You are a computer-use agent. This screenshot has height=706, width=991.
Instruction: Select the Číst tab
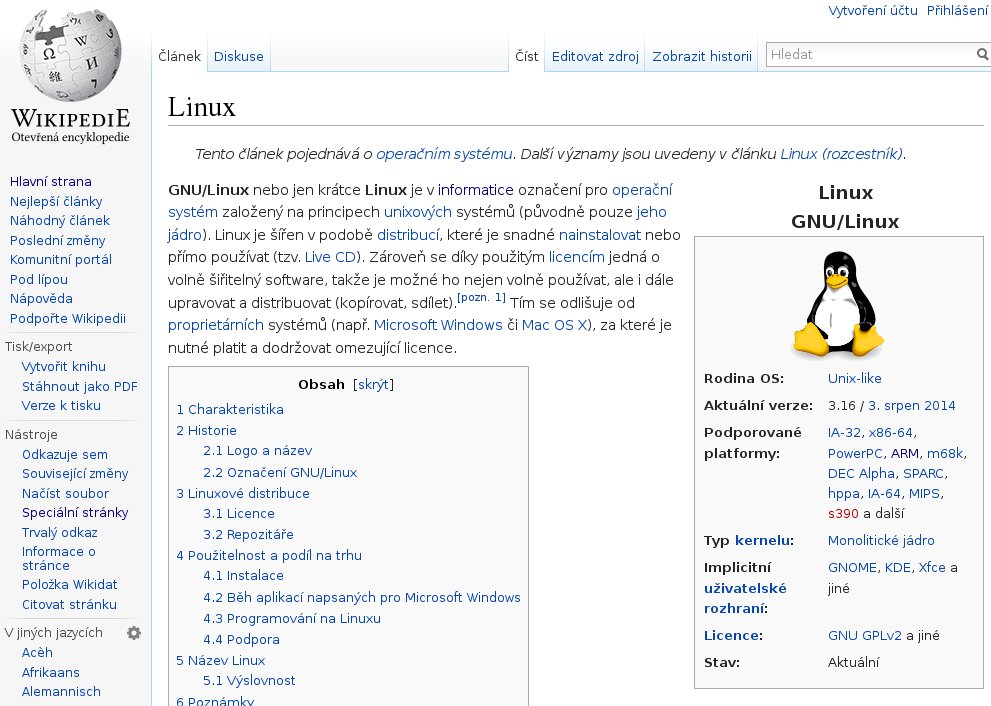click(x=526, y=56)
